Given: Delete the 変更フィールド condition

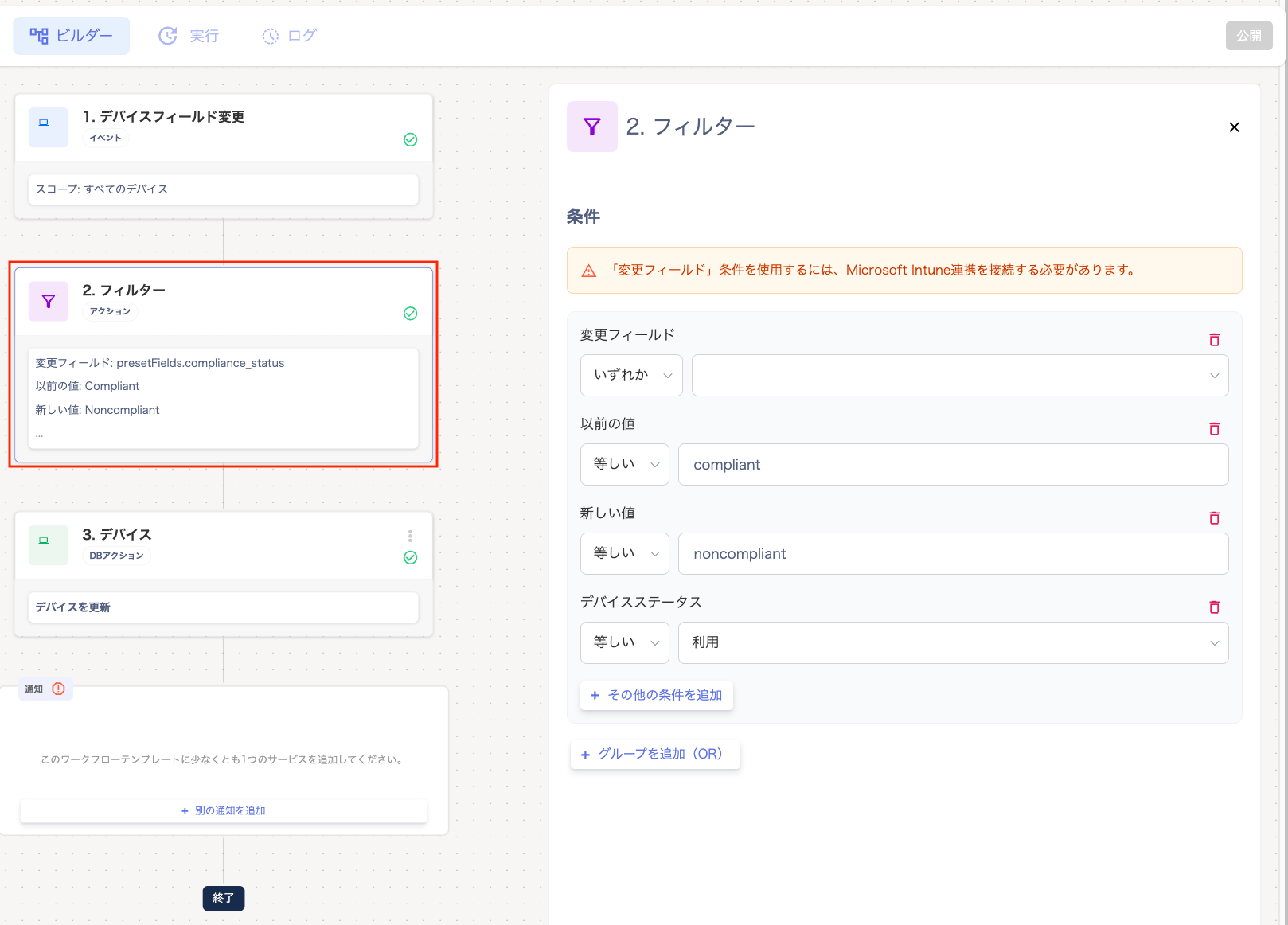Looking at the screenshot, I should (1214, 340).
